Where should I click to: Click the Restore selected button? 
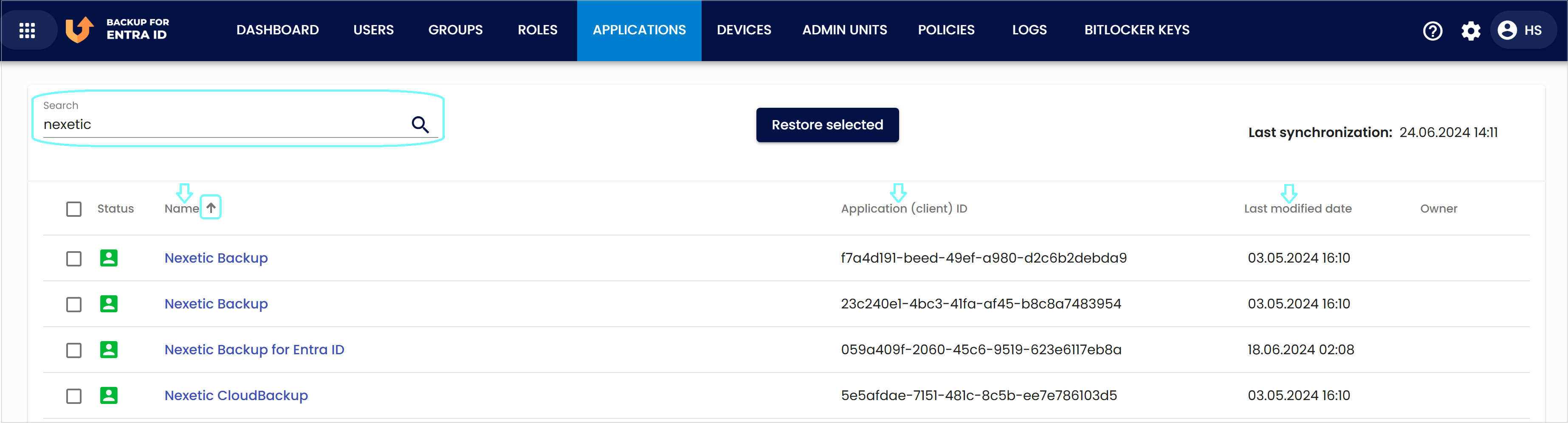[x=827, y=125]
